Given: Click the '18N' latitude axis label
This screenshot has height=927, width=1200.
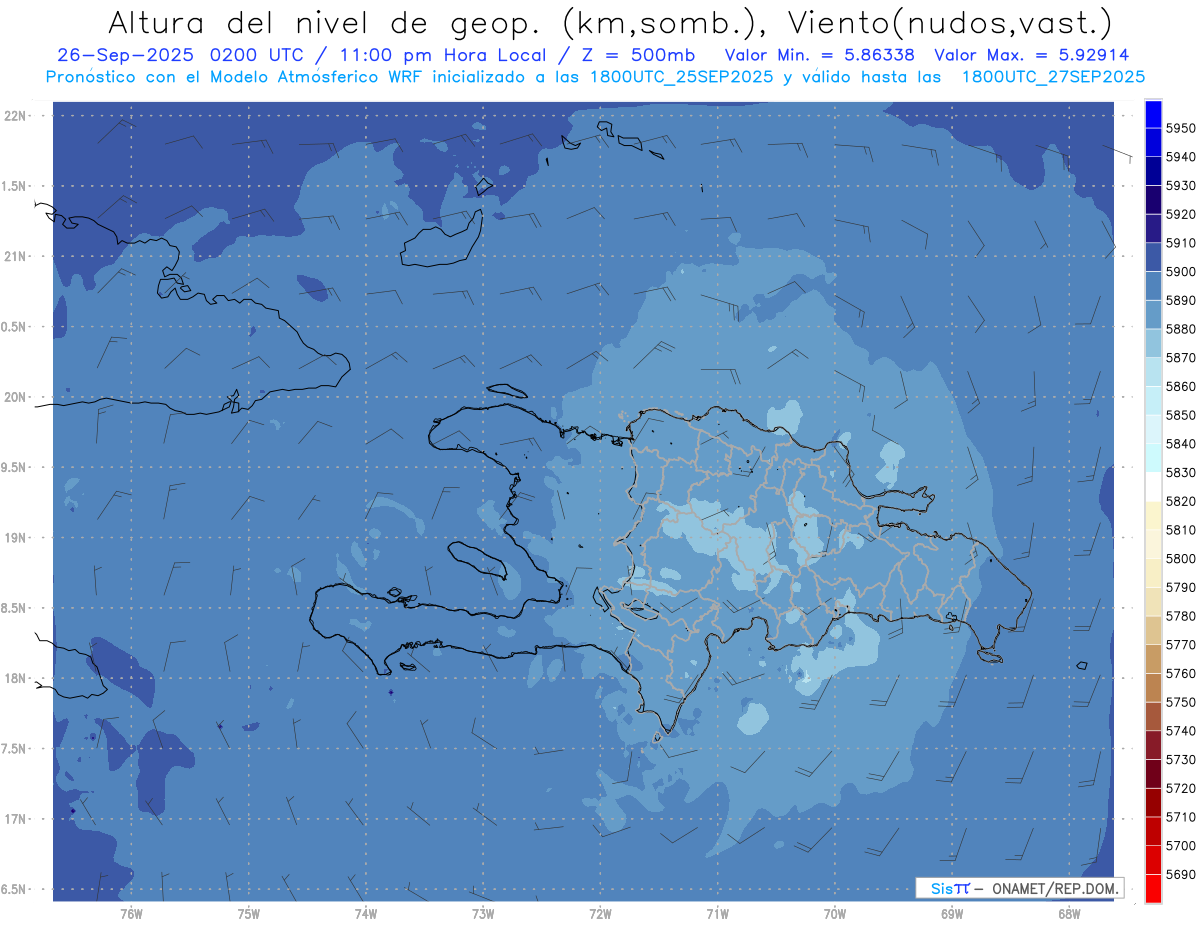Looking at the screenshot, I should (x=17, y=679).
